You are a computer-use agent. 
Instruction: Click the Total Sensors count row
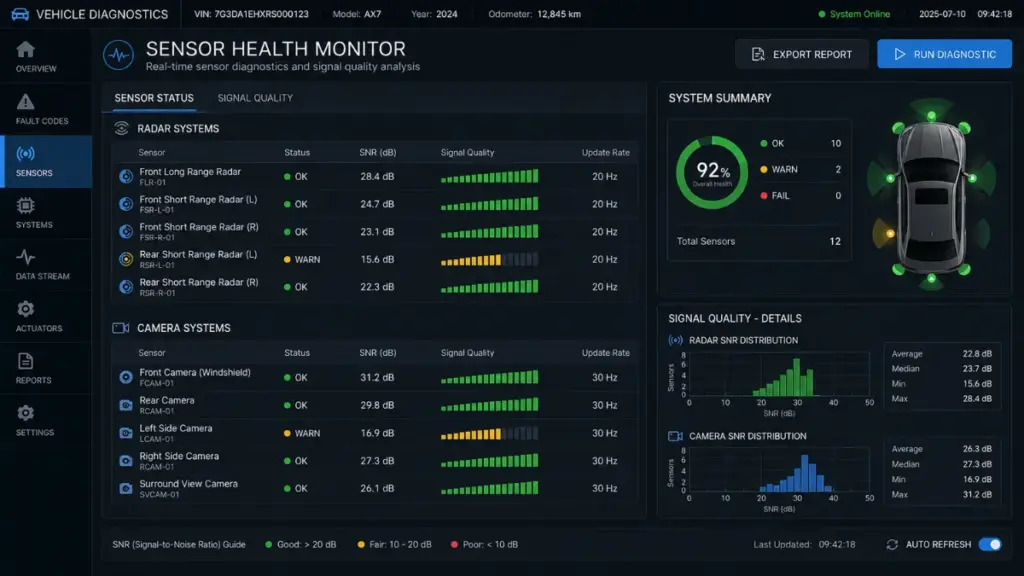pos(758,241)
